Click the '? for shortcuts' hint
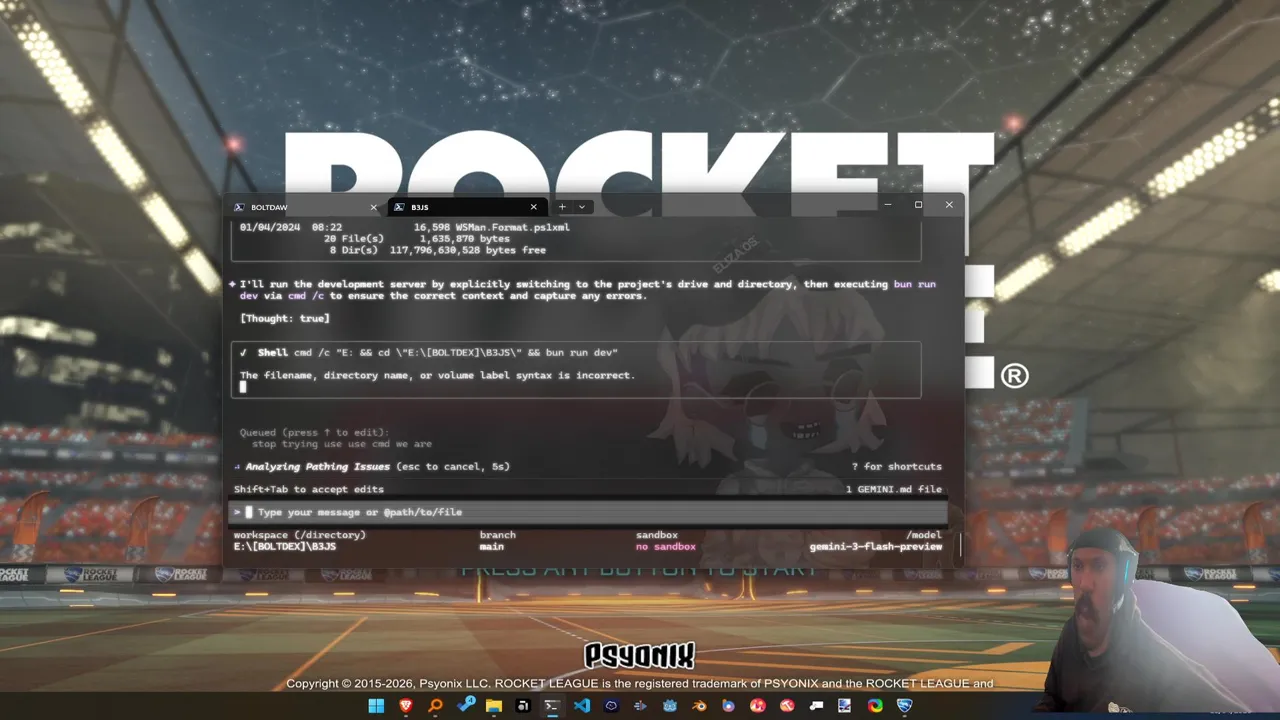Viewport: 1280px width, 720px height. coord(896,467)
